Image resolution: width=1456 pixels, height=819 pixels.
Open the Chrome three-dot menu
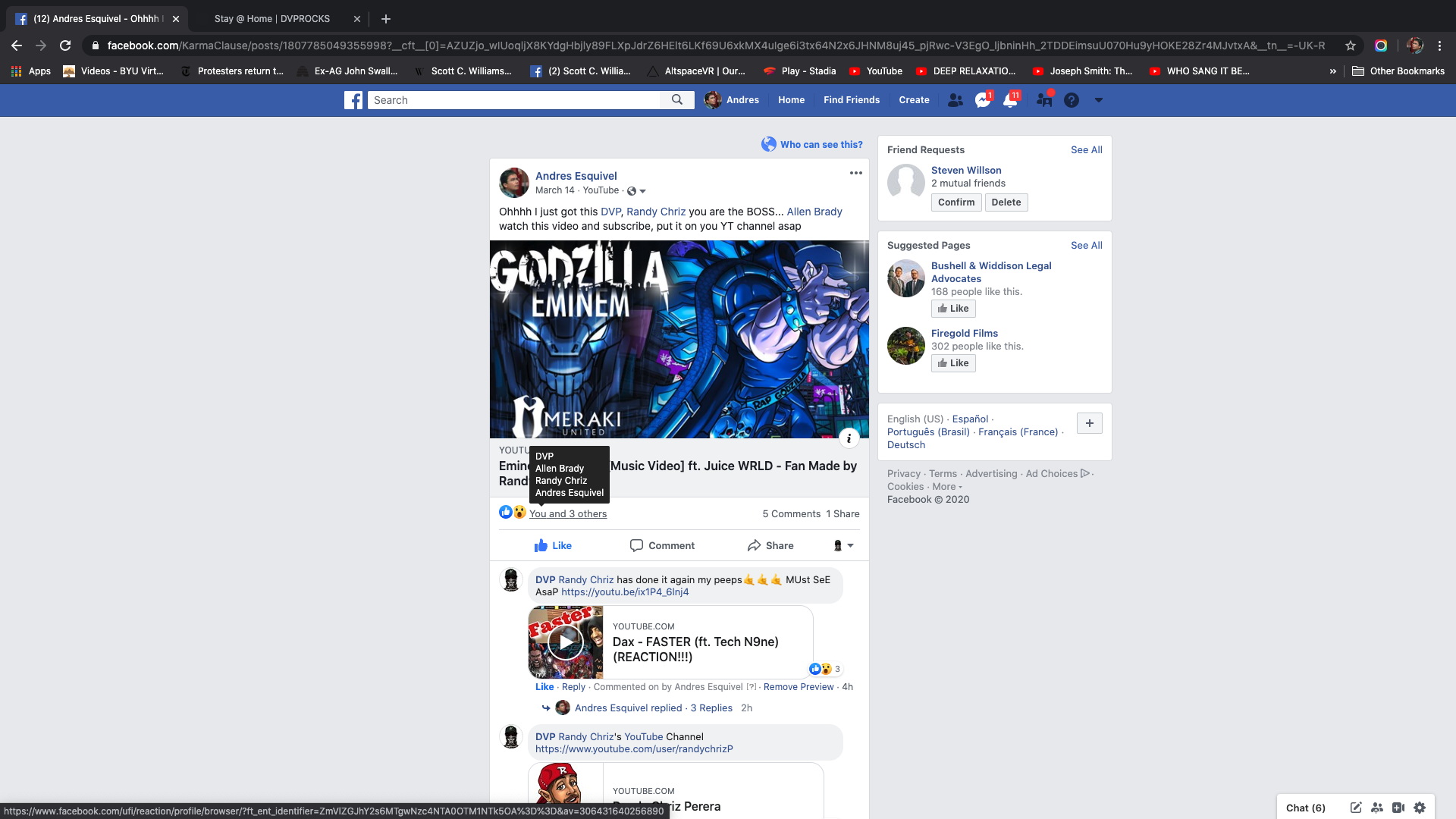(x=1439, y=45)
